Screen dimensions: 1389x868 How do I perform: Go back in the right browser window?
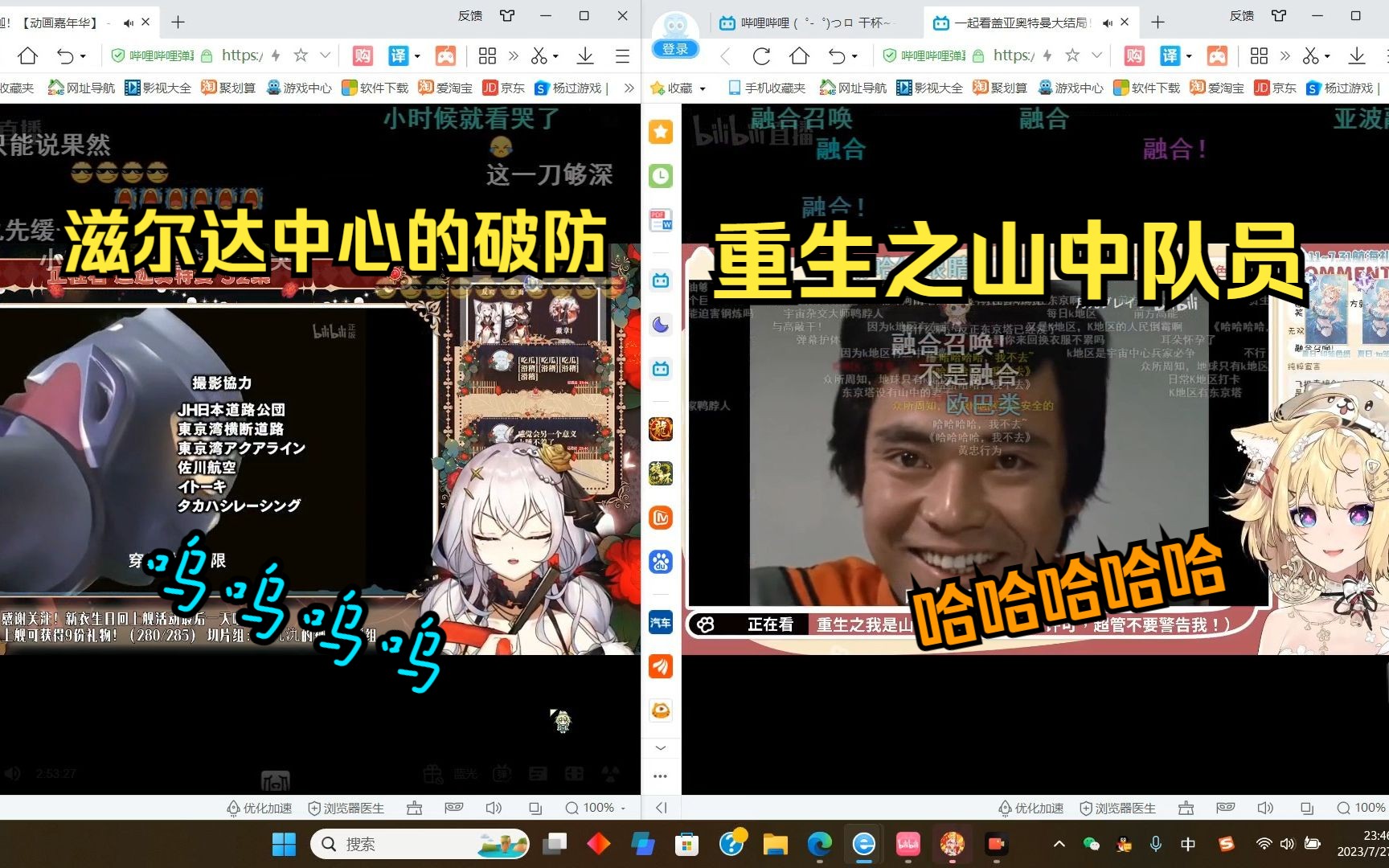coord(725,55)
